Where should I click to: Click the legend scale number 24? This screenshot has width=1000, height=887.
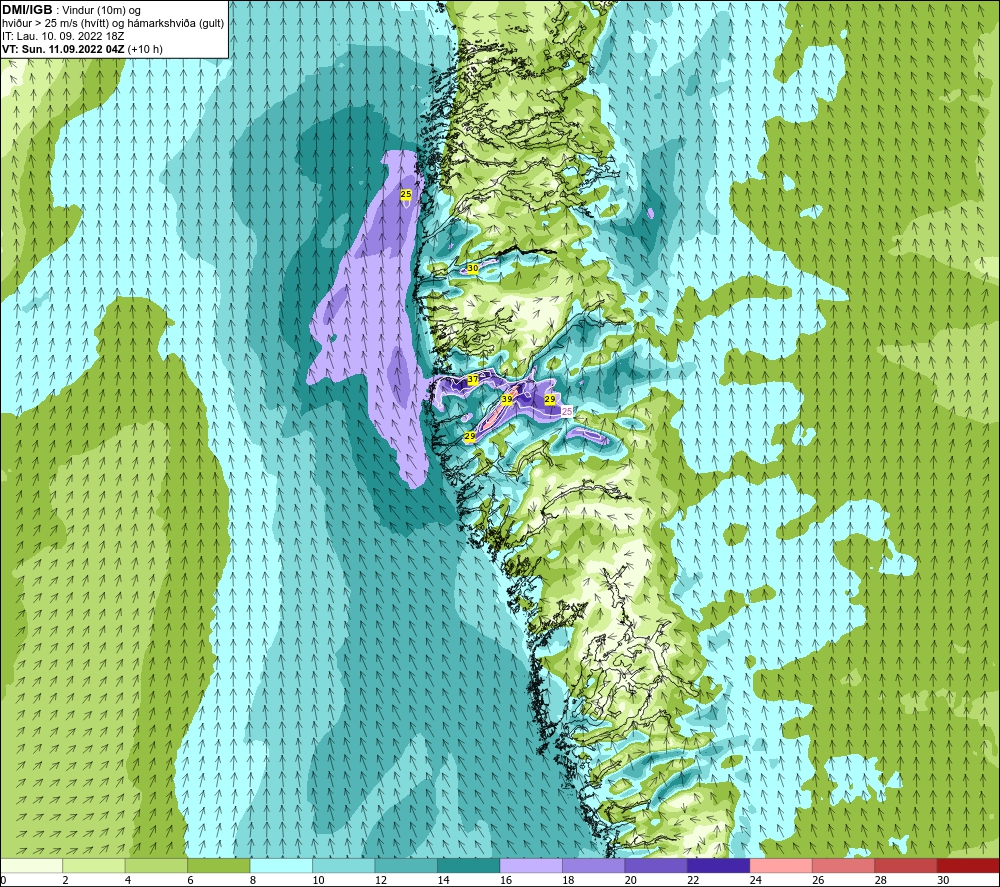(756, 880)
